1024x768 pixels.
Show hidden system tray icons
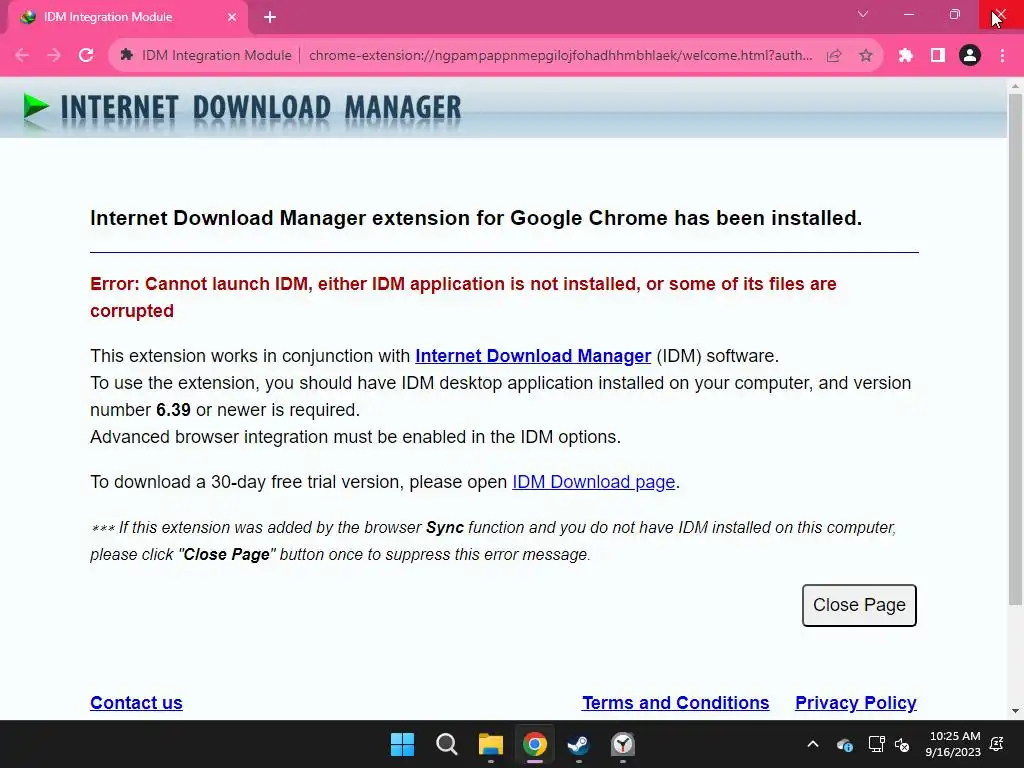[x=813, y=744]
